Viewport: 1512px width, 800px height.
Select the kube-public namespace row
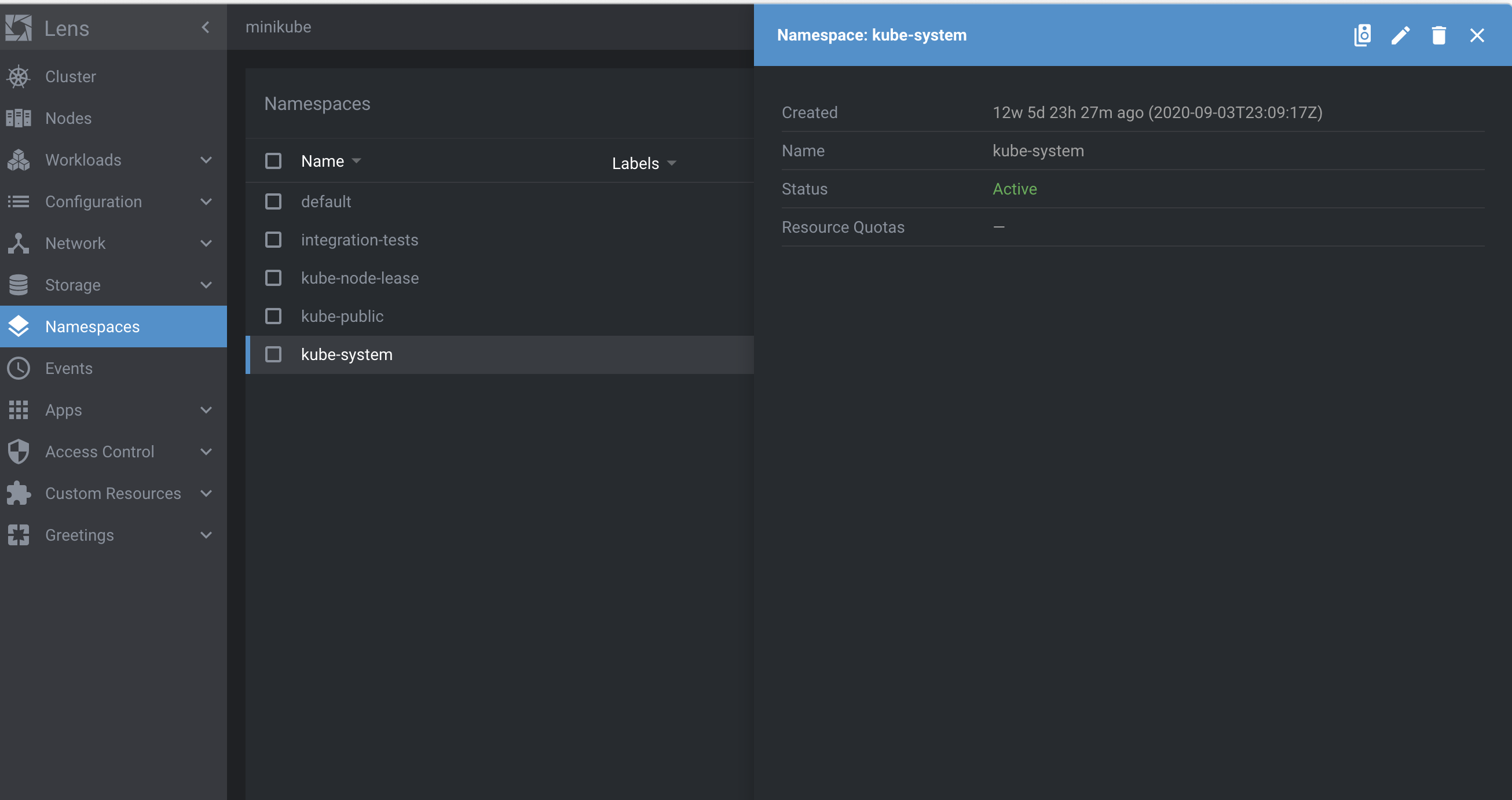click(x=342, y=317)
